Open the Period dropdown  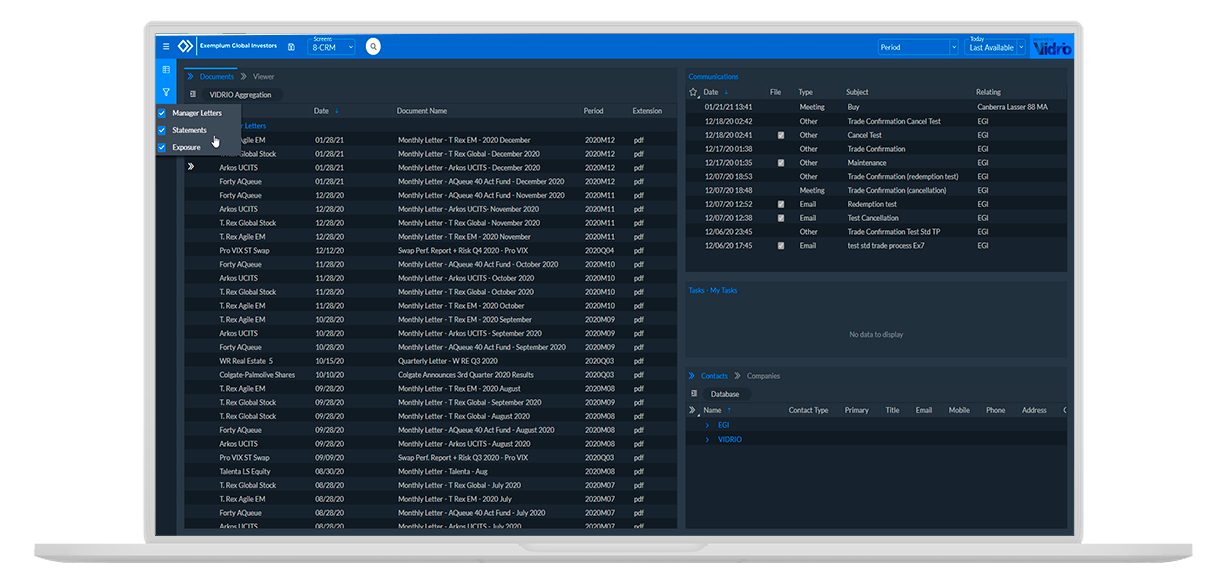click(x=918, y=47)
